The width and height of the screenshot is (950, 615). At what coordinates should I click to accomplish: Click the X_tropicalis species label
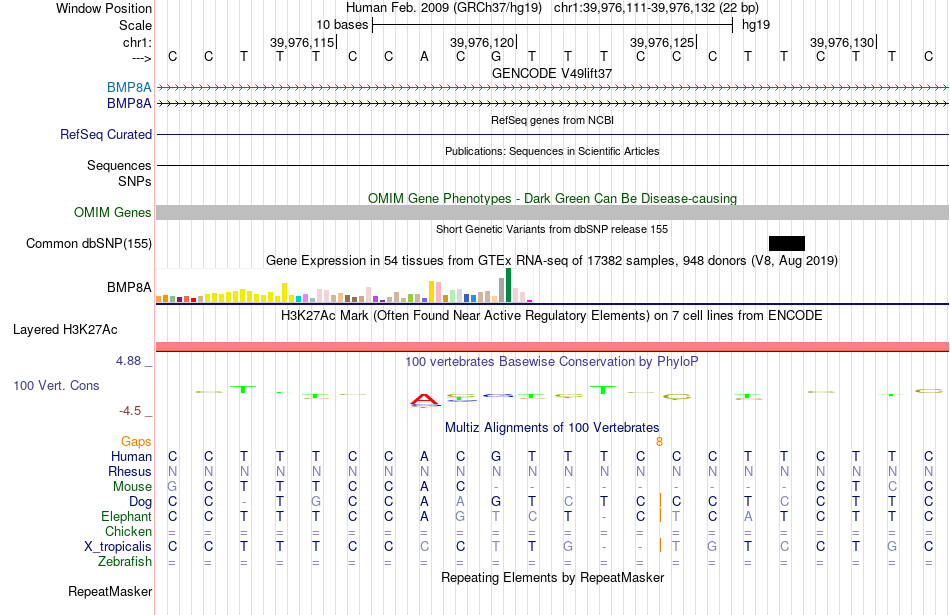click(x=118, y=547)
